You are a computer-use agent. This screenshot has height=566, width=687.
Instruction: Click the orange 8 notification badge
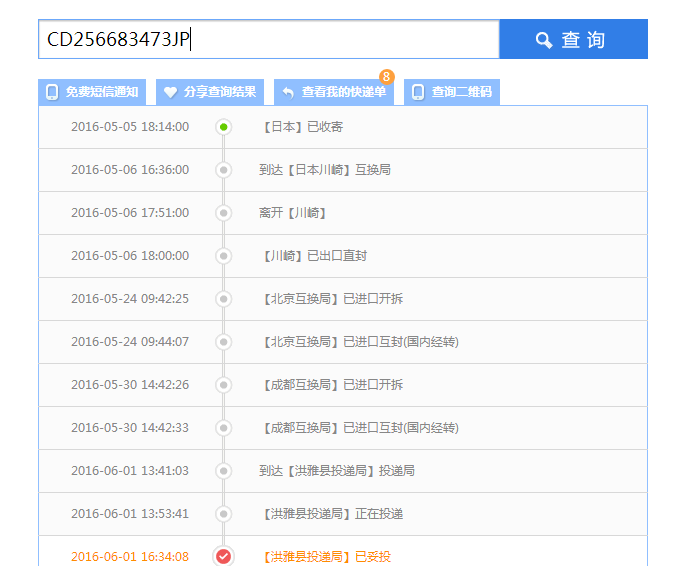(x=386, y=77)
